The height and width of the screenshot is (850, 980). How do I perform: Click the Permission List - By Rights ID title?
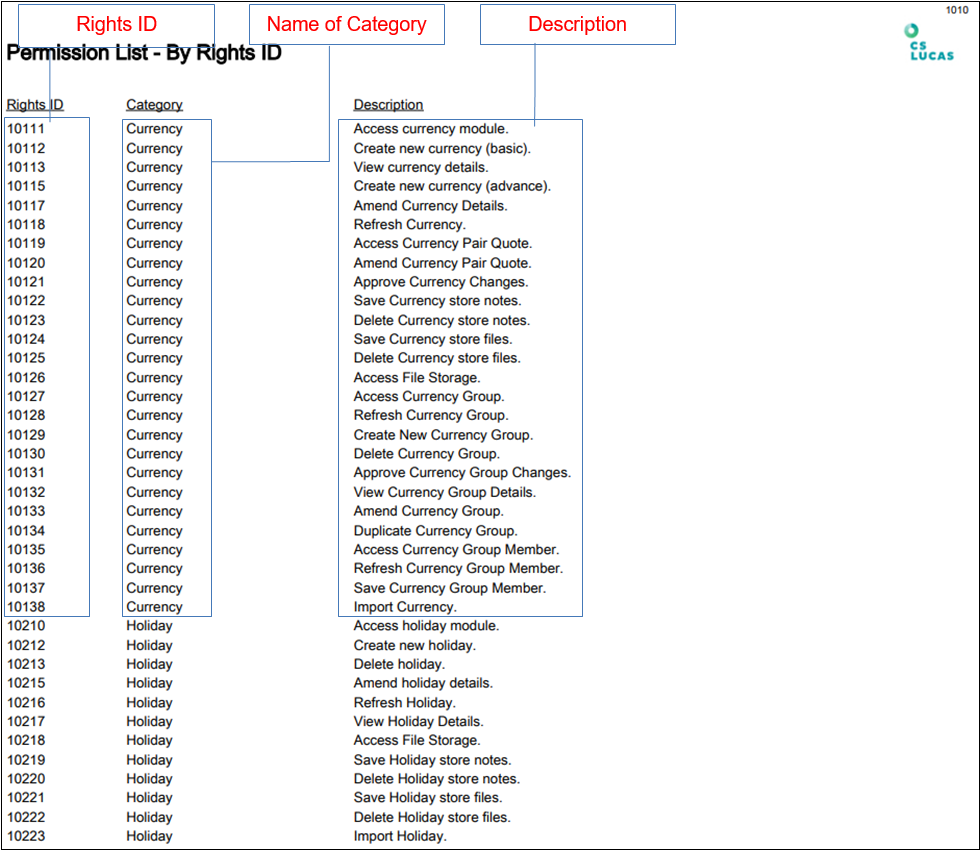(x=144, y=54)
